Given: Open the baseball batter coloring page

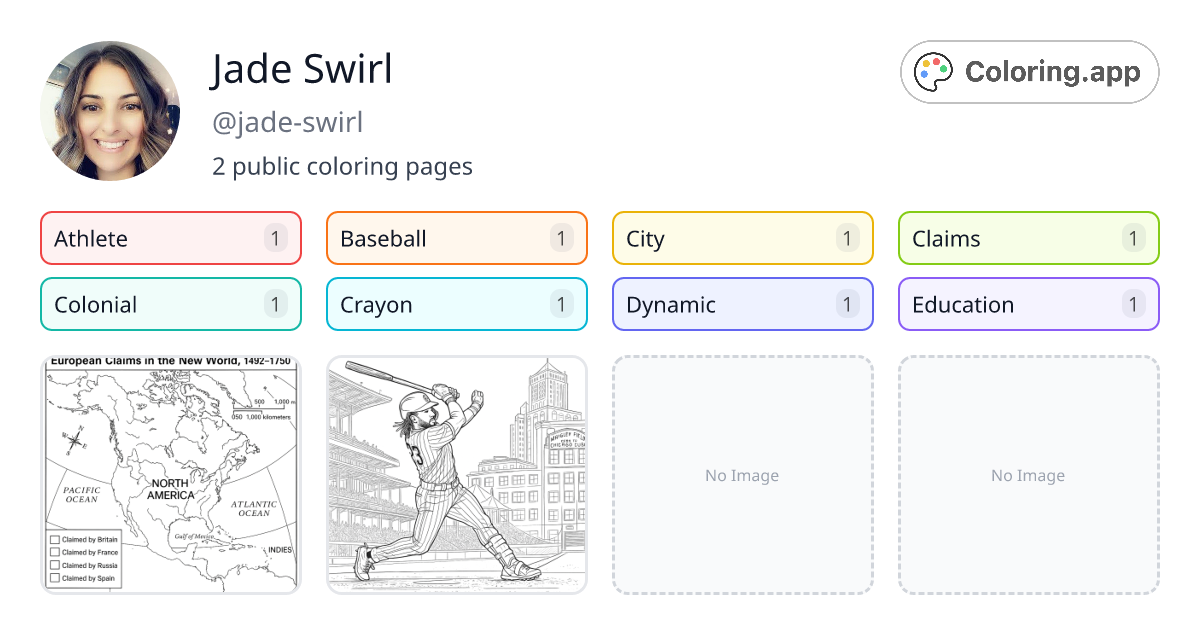Looking at the screenshot, I should click(x=457, y=475).
